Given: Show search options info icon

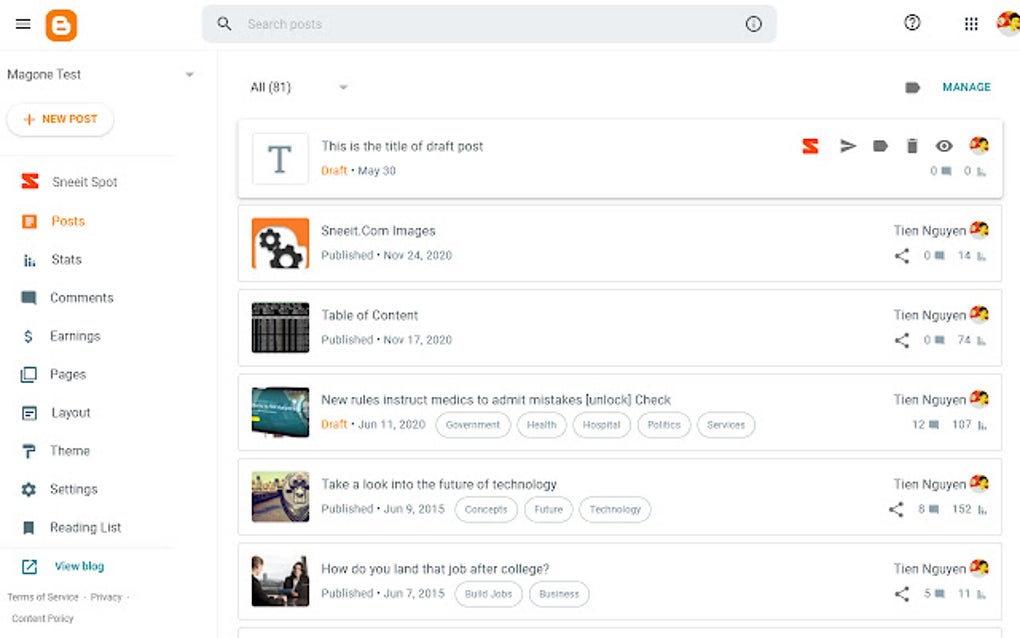Looking at the screenshot, I should coord(754,24).
